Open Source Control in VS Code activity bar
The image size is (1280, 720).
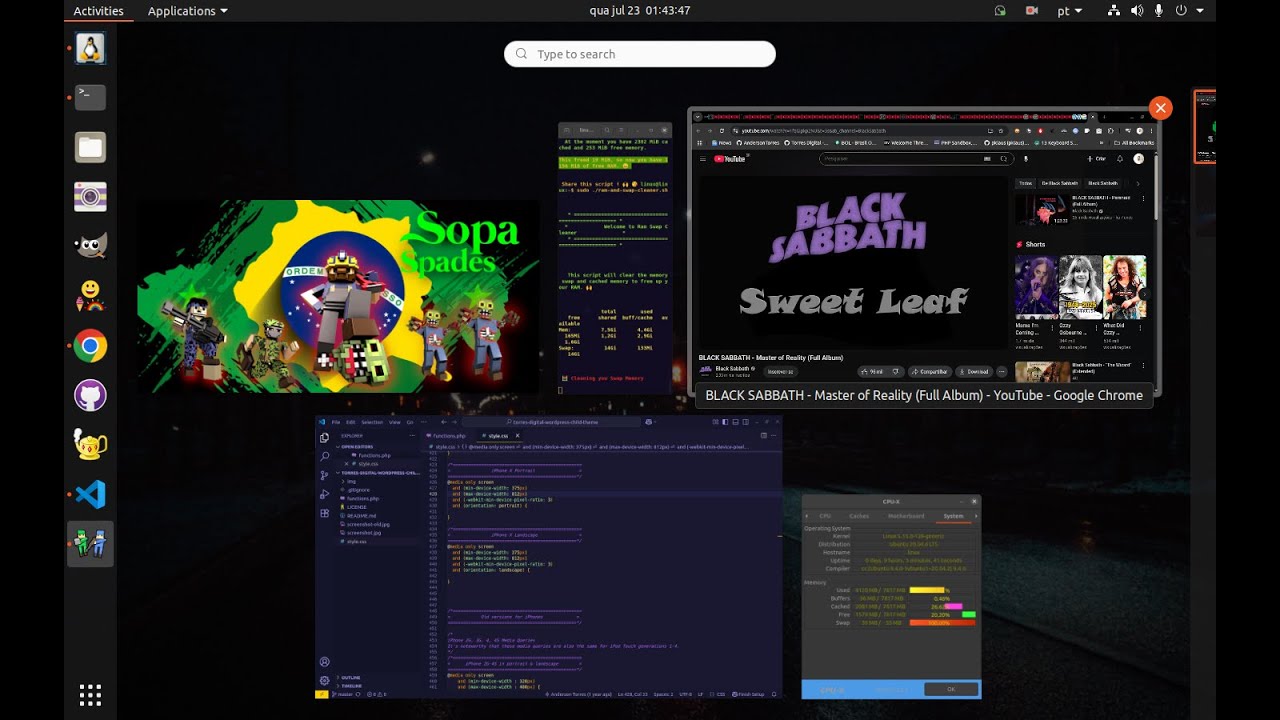click(x=324, y=475)
